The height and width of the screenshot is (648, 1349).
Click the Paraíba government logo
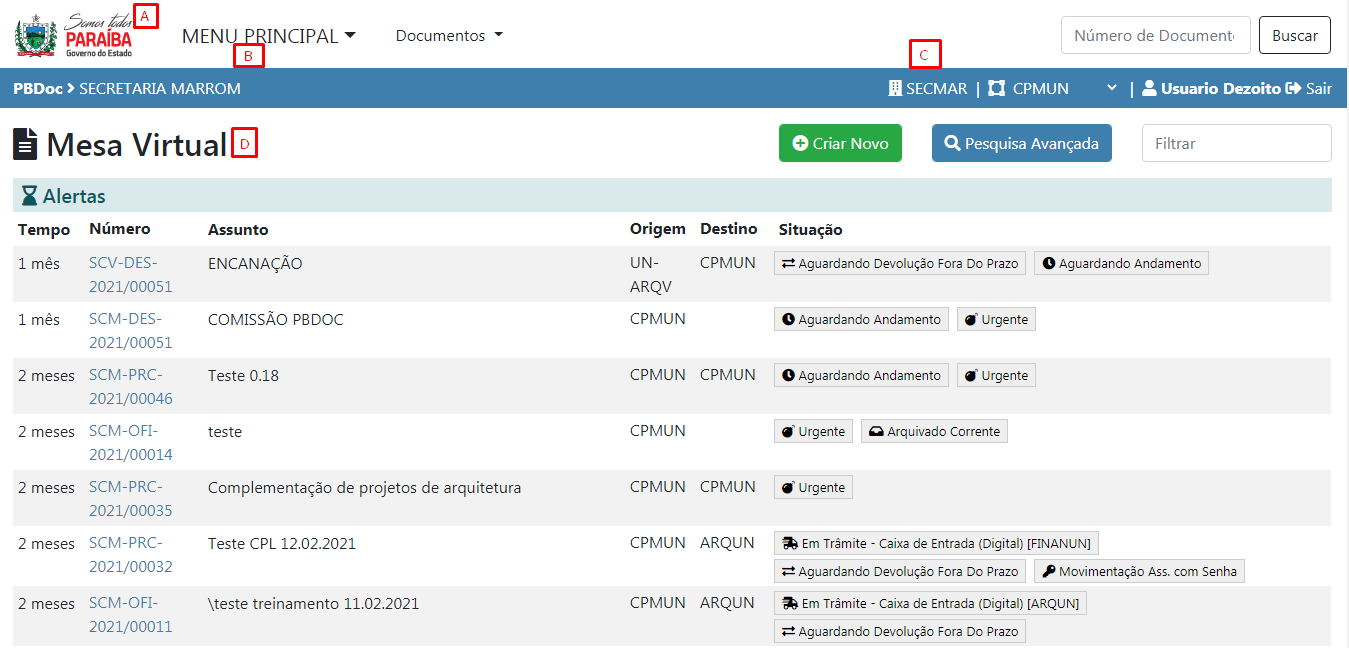tap(74, 36)
